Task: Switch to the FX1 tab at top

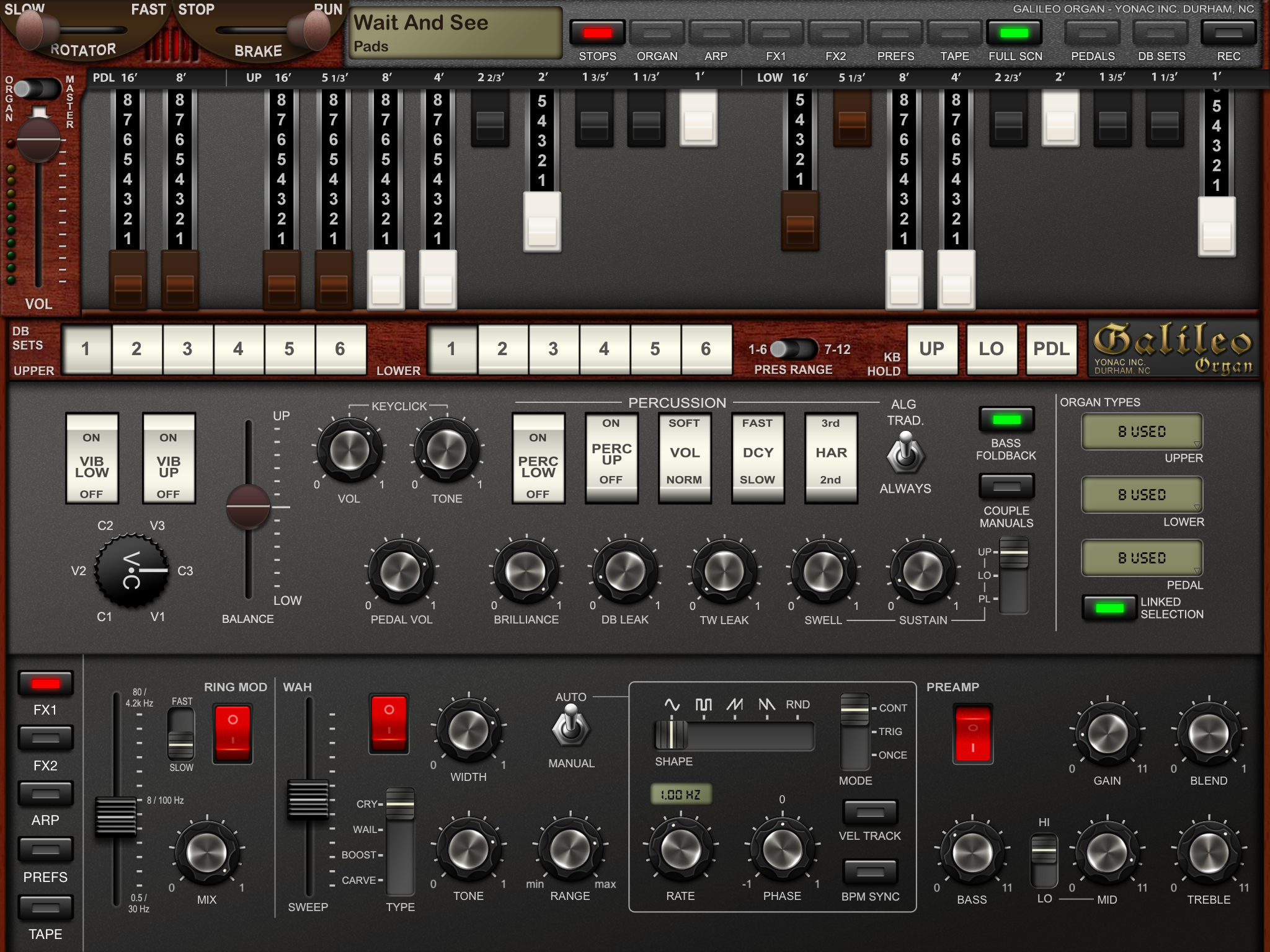Action: coord(776,33)
